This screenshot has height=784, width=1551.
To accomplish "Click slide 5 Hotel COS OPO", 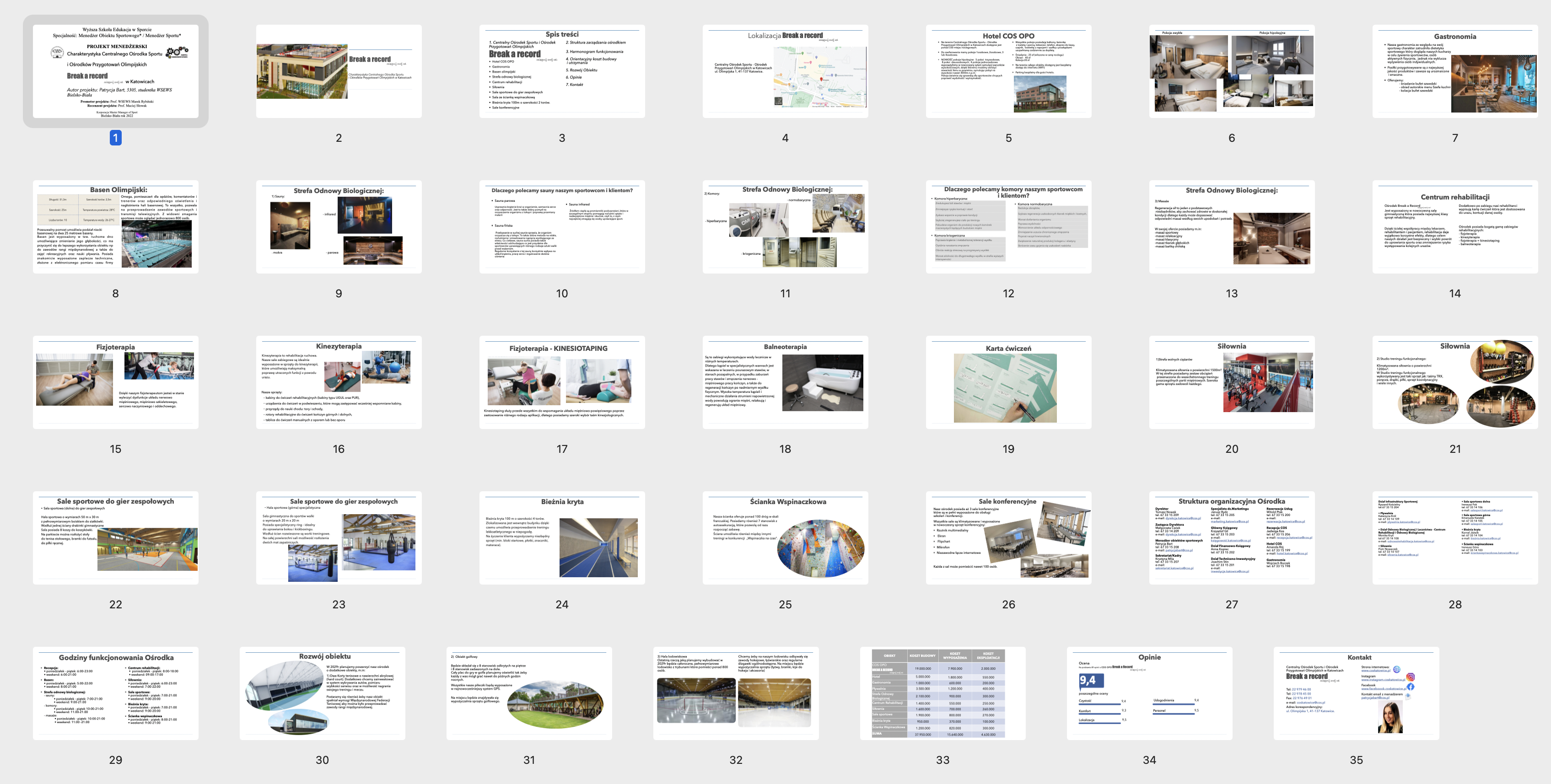I will click(1008, 71).
